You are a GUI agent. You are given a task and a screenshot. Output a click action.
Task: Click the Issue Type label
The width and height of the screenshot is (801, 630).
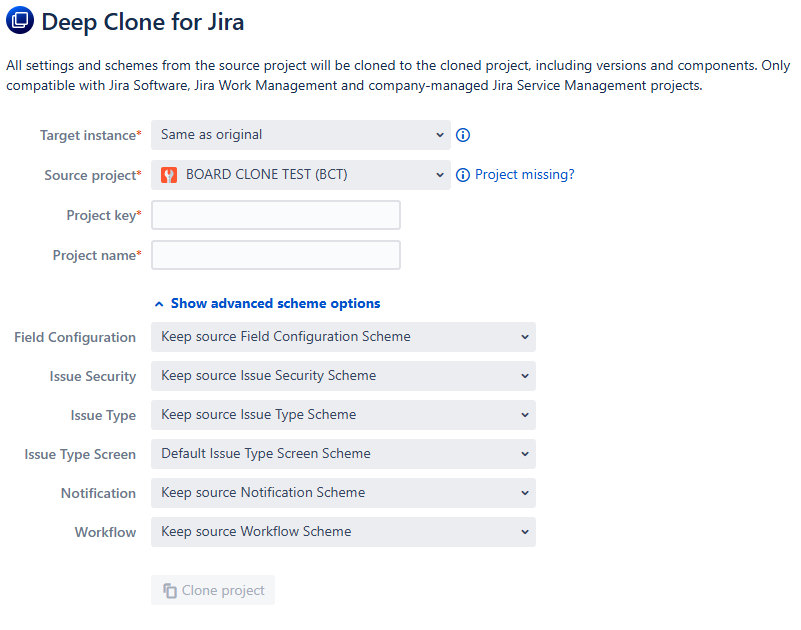click(103, 415)
